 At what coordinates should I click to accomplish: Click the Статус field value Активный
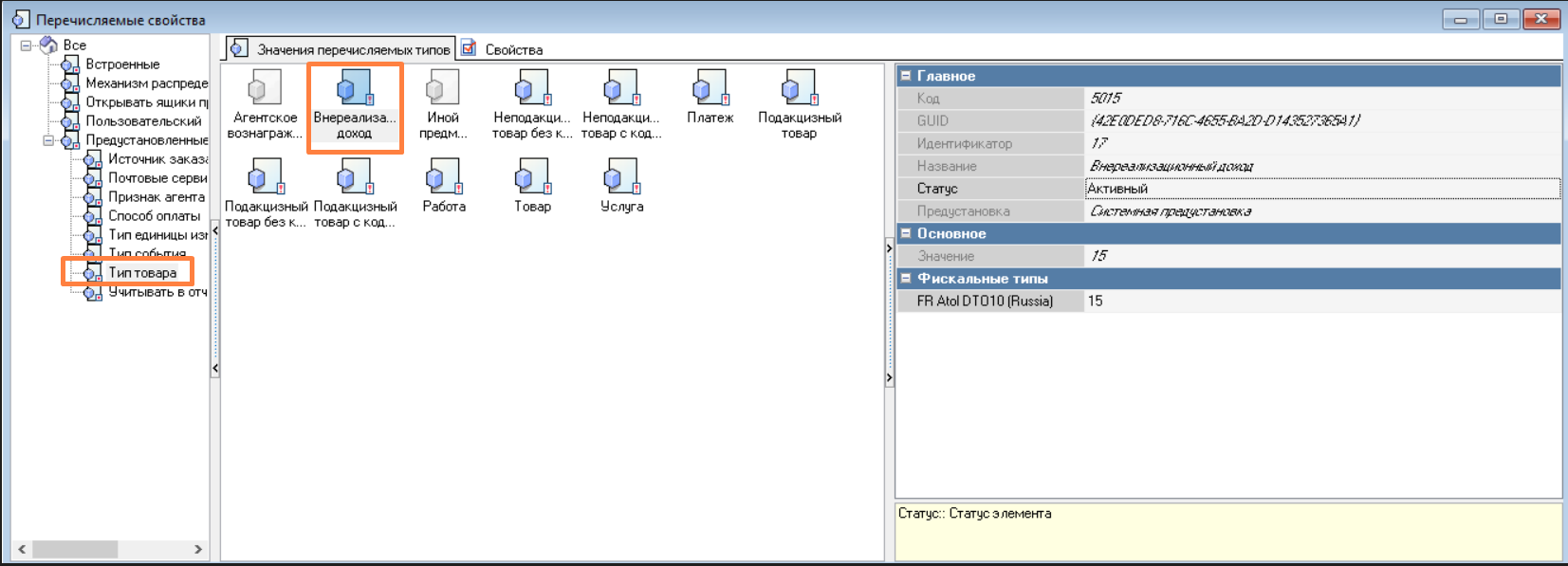(x=1321, y=189)
